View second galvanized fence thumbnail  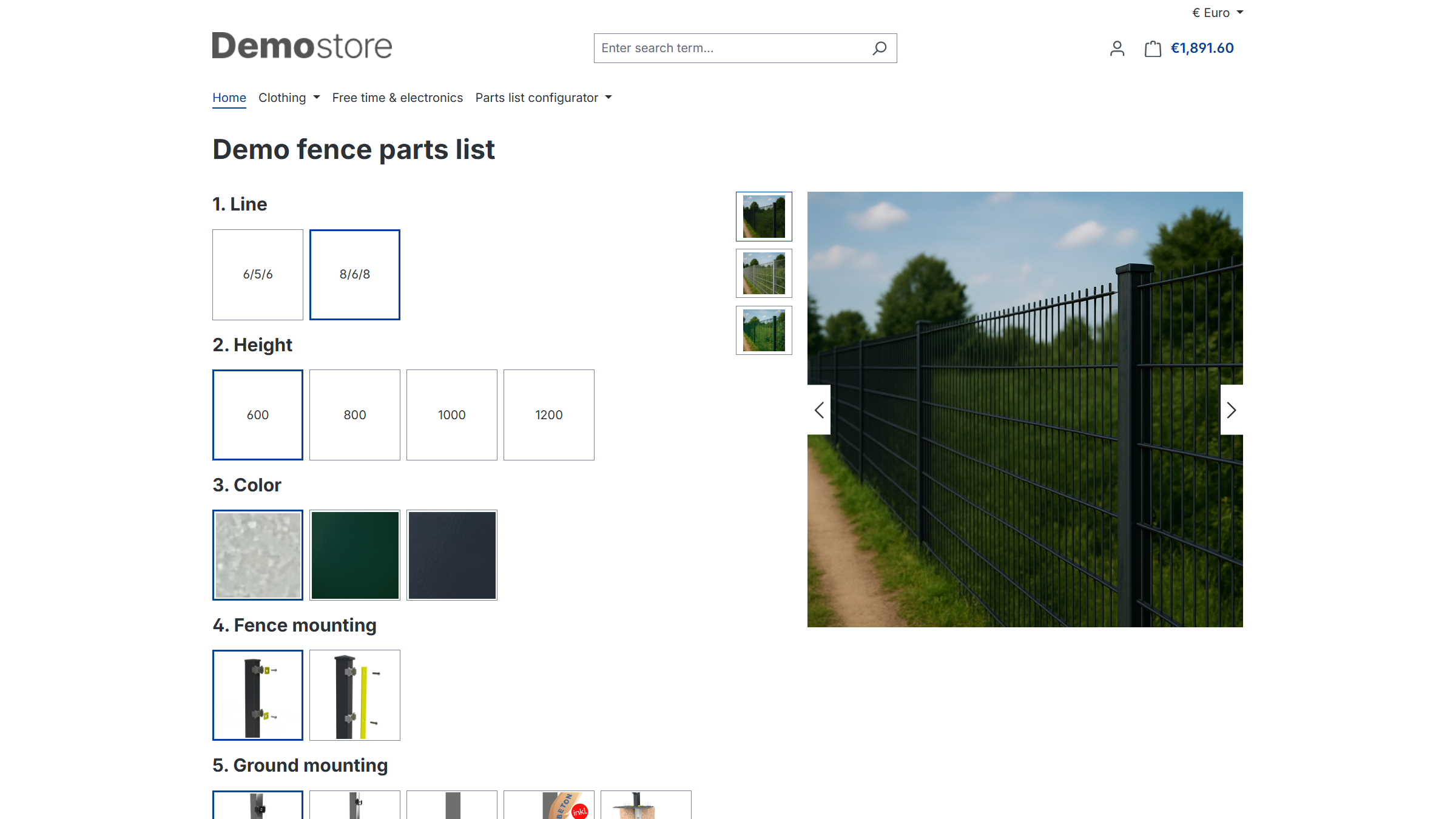(x=764, y=273)
